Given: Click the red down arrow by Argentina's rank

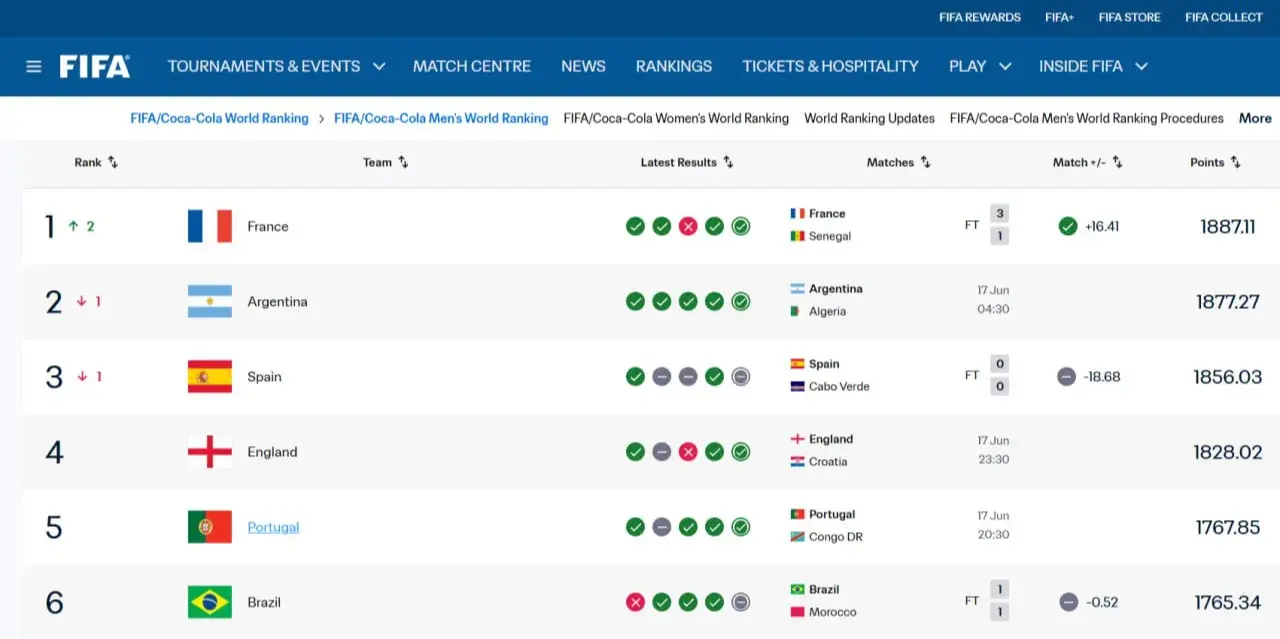Looking at the screenshot, I should pyautogui.click(x=82, y=301).
